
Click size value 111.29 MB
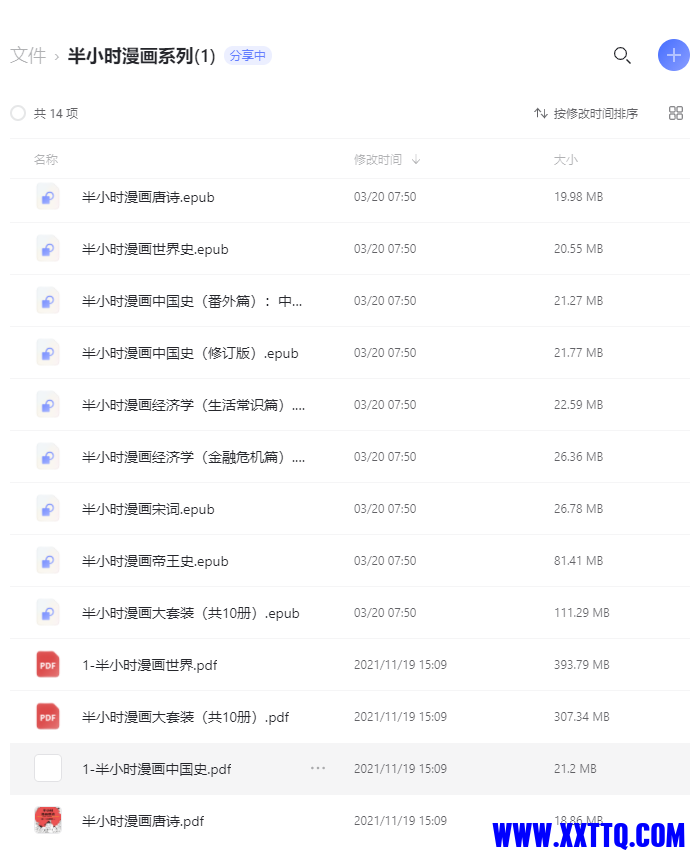tap(582, 612)
